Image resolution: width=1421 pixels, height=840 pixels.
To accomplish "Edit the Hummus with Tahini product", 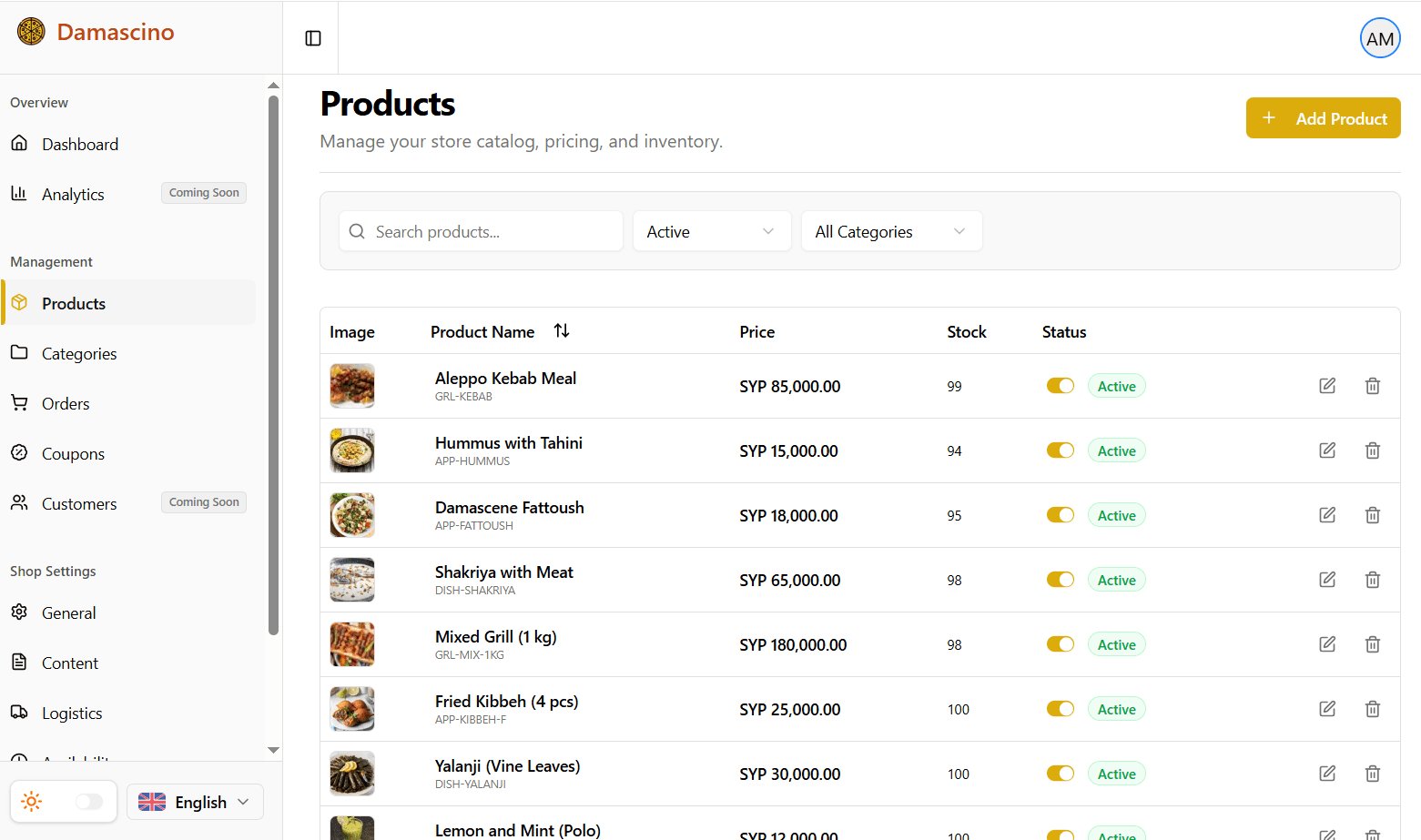I will pyautogui.click(x=1327, y=450).
